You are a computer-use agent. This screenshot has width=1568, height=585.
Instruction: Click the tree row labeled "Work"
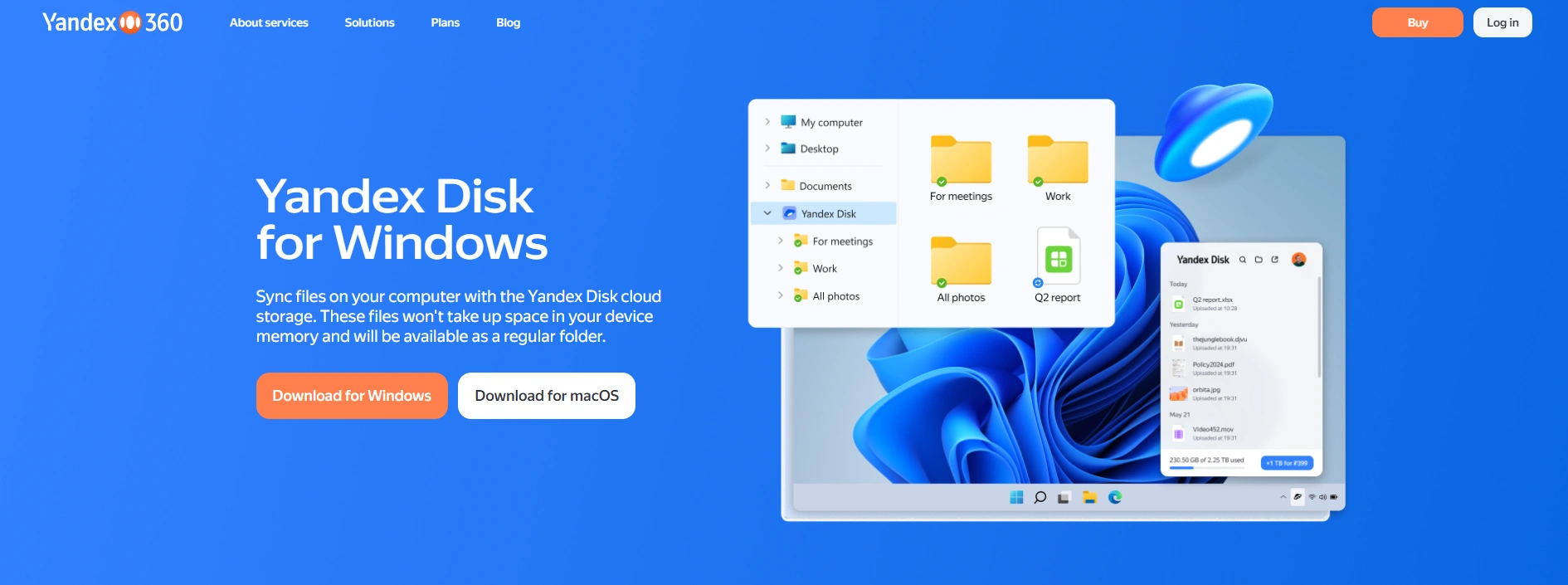click(x=825, y=269)
